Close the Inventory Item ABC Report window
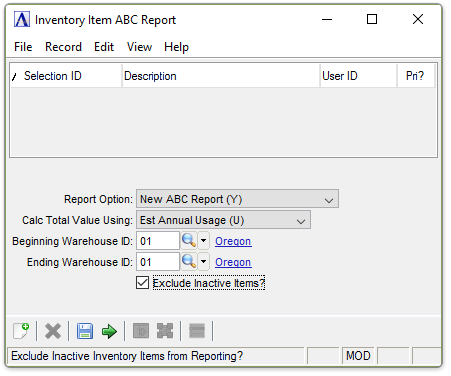451x376 pixels. tap(418, 19)
